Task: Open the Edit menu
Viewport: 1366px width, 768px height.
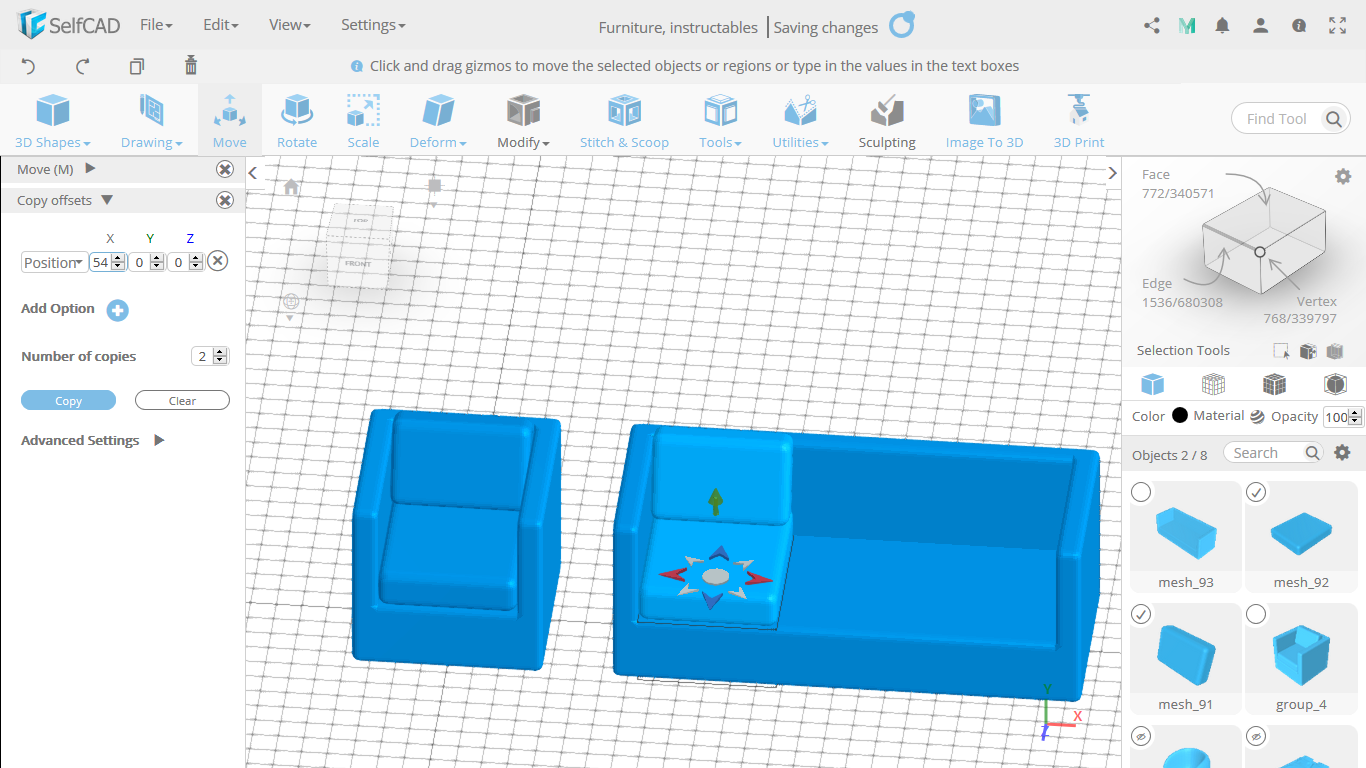Action: click(220, 25)
